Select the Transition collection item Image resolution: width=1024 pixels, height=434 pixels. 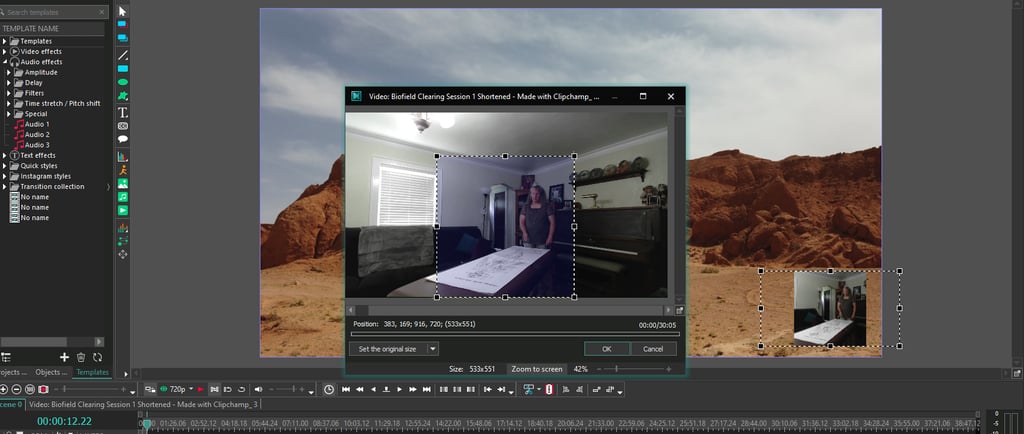click(x=52, y=187)
